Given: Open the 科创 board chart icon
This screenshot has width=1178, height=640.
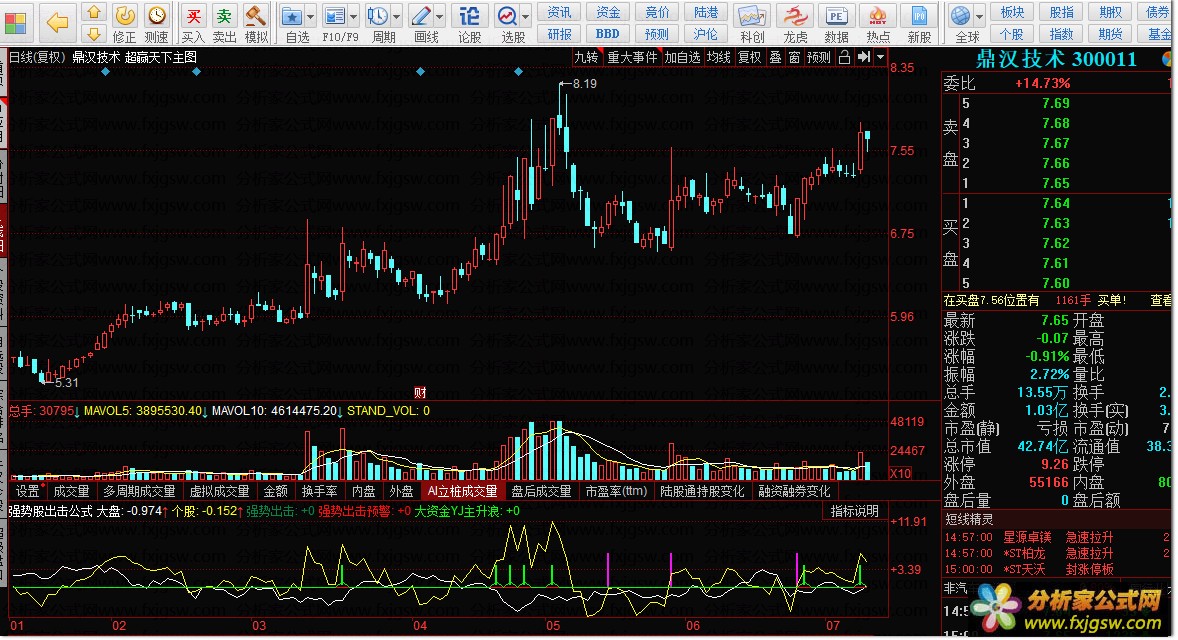Looking at the screenshot, I should coord(752,16).
